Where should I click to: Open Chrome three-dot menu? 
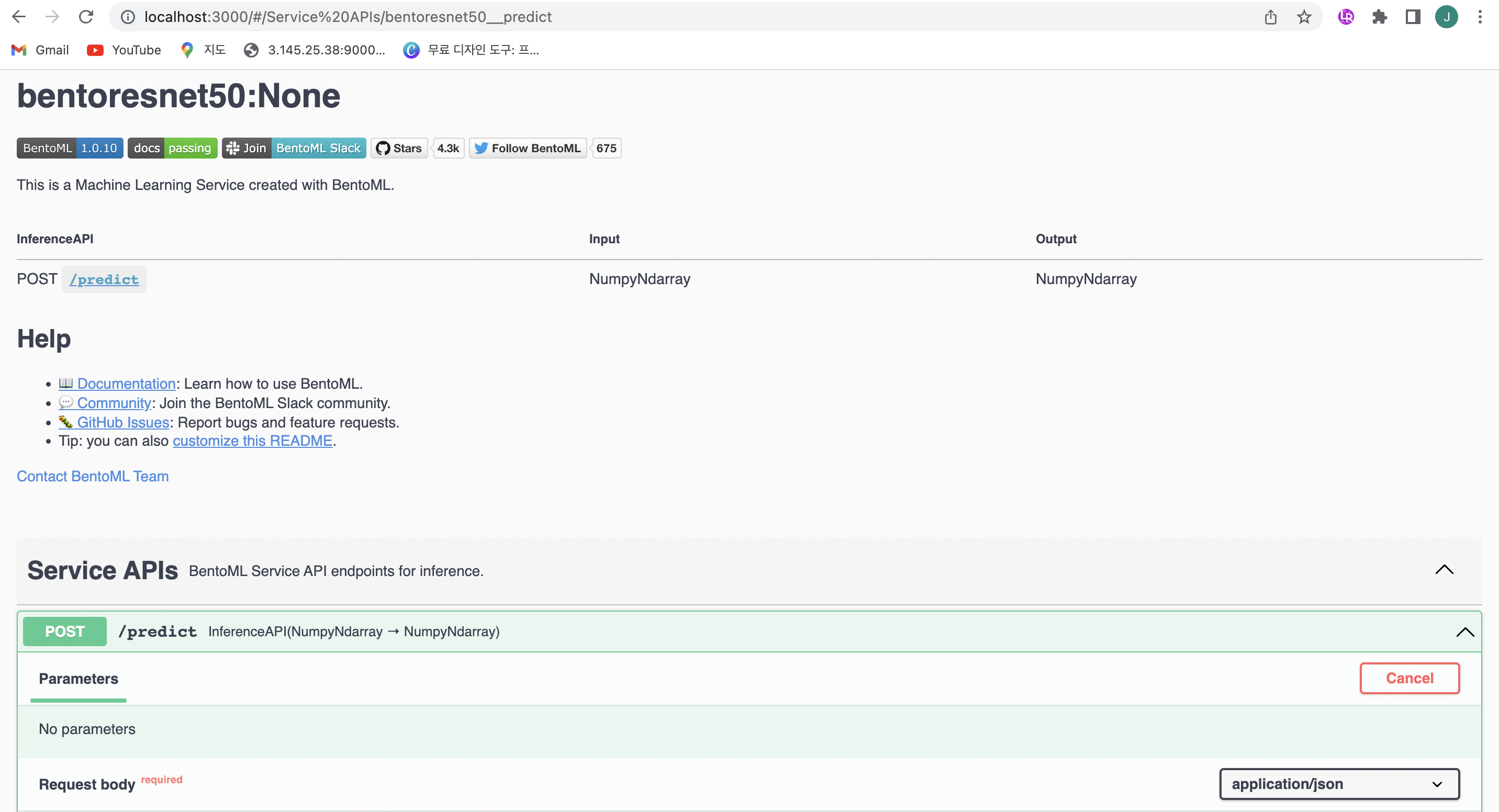[x=1480, y=17]
